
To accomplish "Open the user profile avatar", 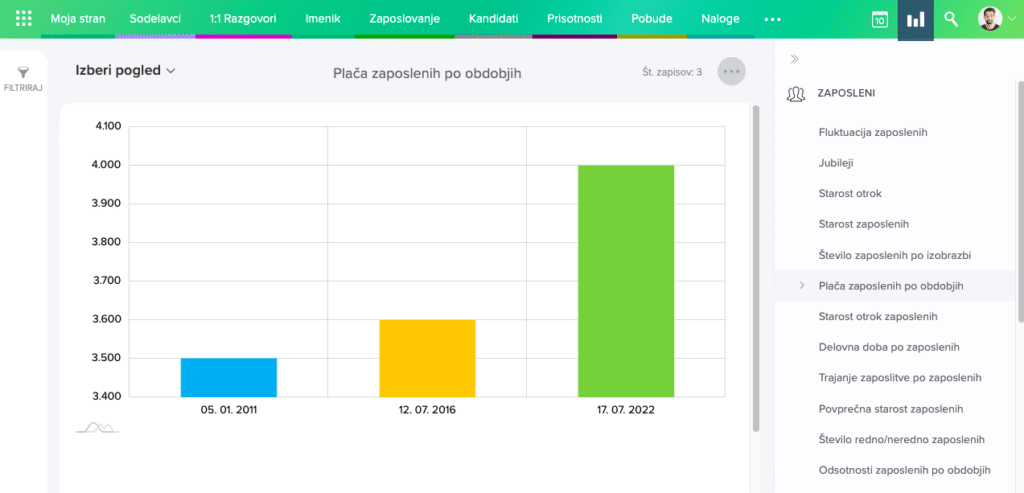I will tap(989, 19).
